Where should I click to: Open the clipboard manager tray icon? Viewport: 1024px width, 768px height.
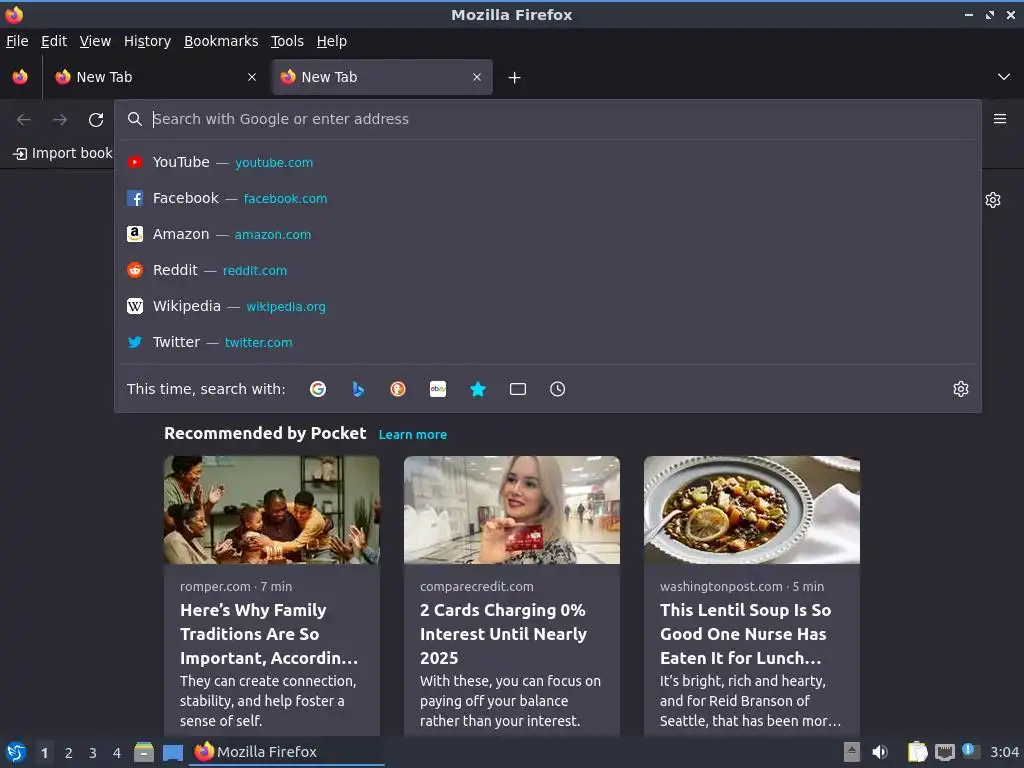pos(917,752)
